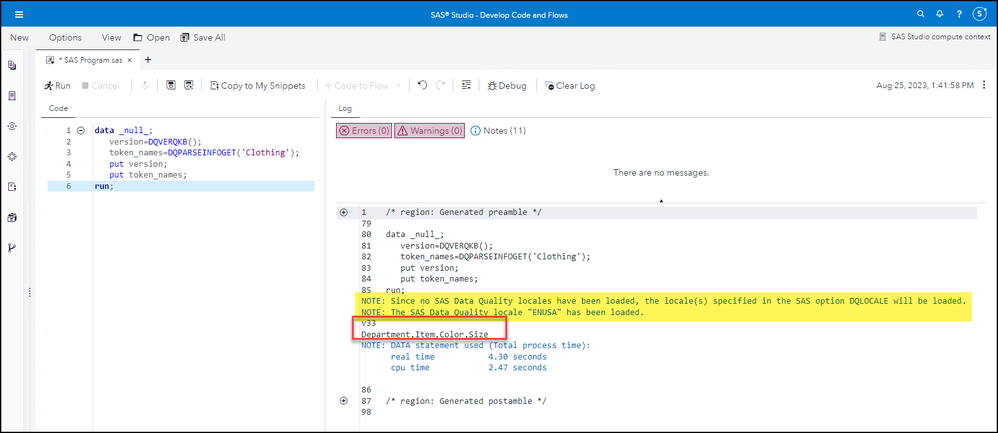Copy code to My Snippets
The width and height of the screenshot is (998, 433).
[x=258, y=85]
